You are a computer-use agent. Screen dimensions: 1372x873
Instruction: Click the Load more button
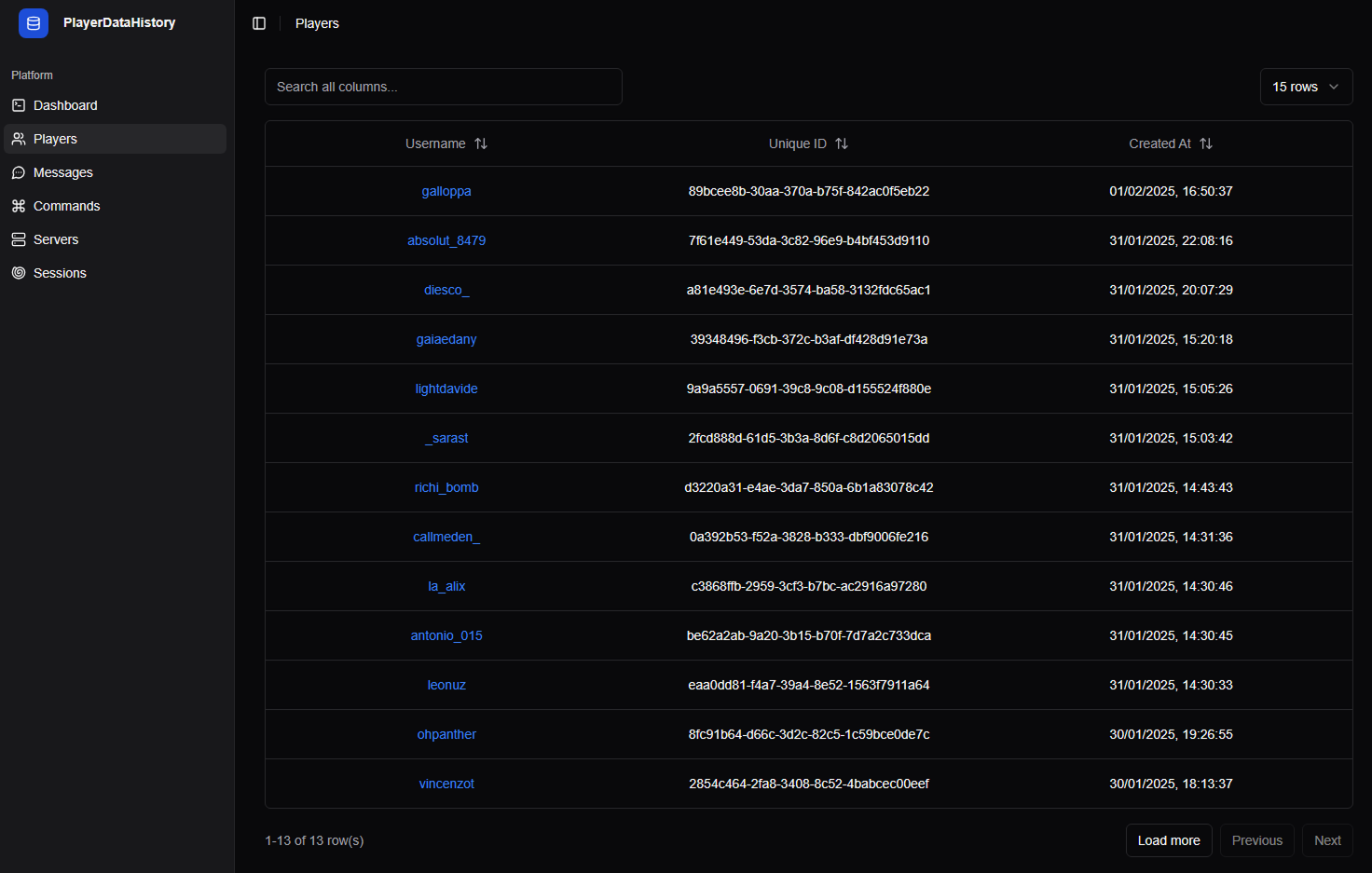pyautogui.click(x=1169, y=840)
